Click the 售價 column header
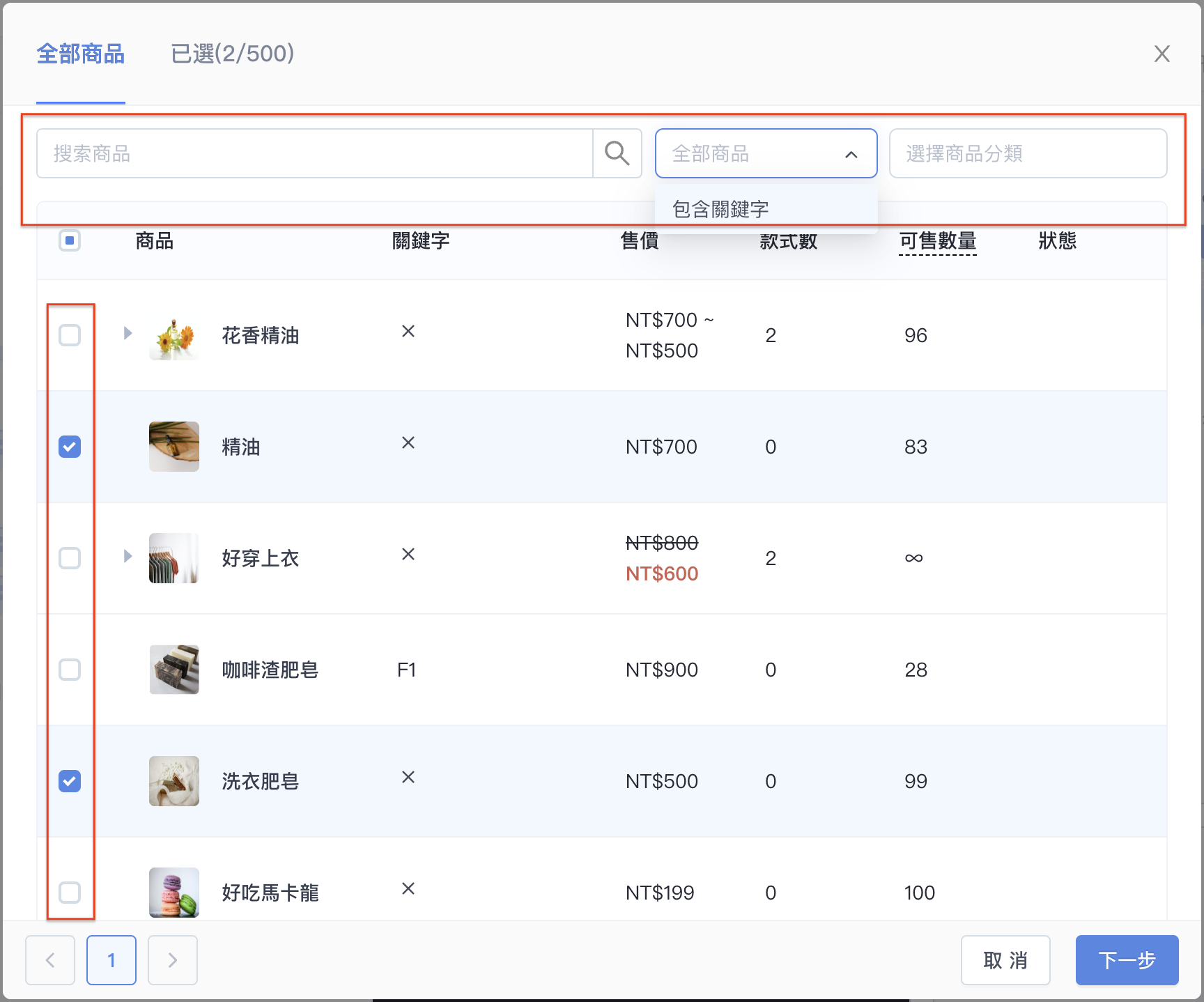The image size is (1204, 1002). [640, 241]
